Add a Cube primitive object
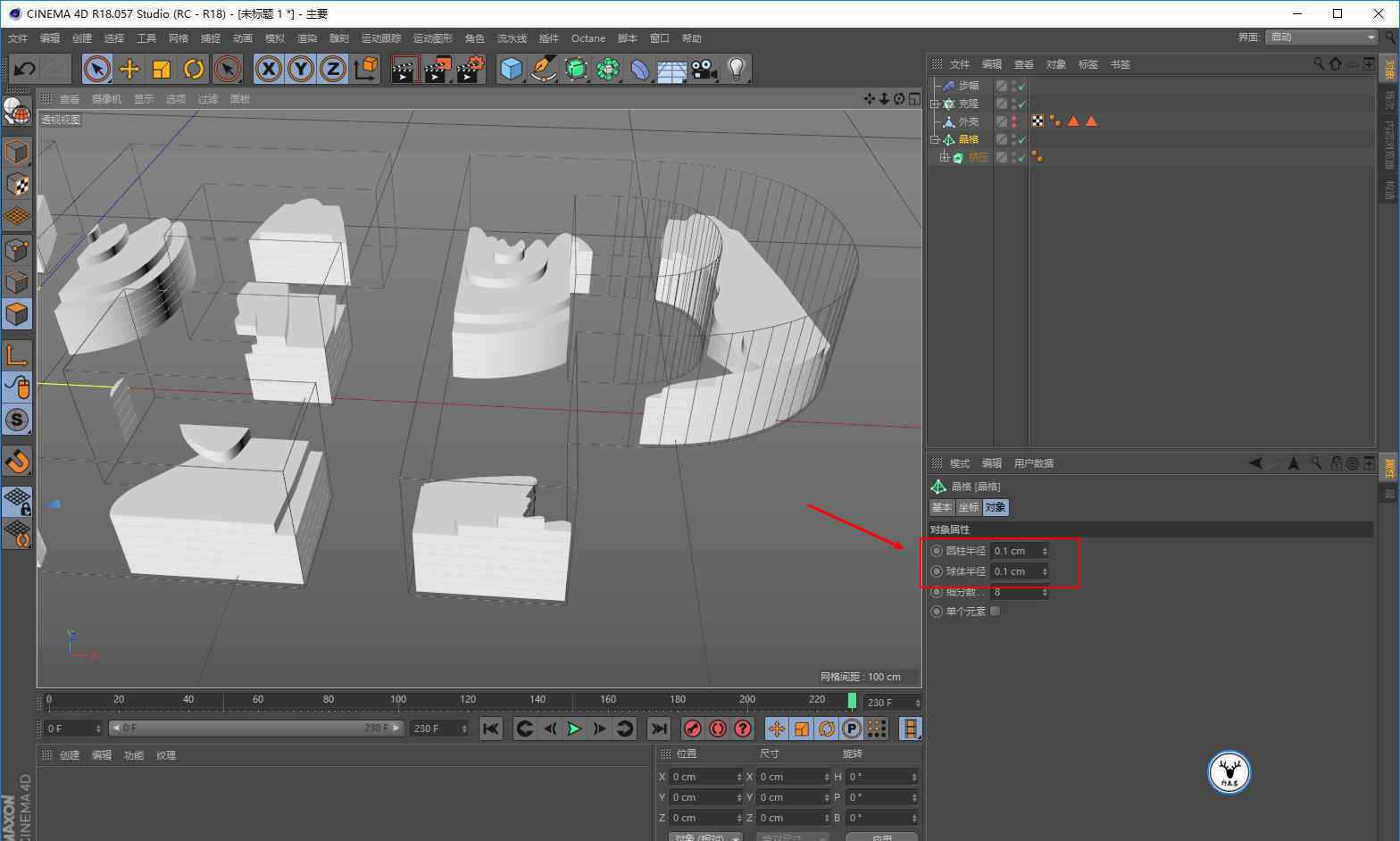Viewport: 1400px width, 841px height. click(x=511, y=69)
